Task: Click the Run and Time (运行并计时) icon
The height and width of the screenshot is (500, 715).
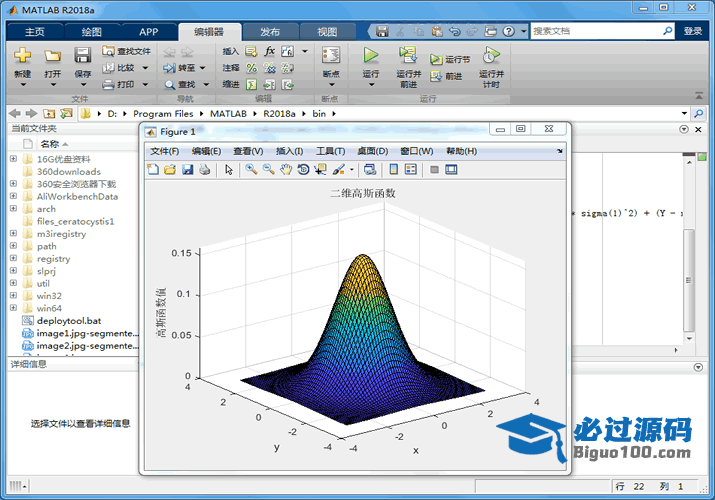Action: coord(491,55)
